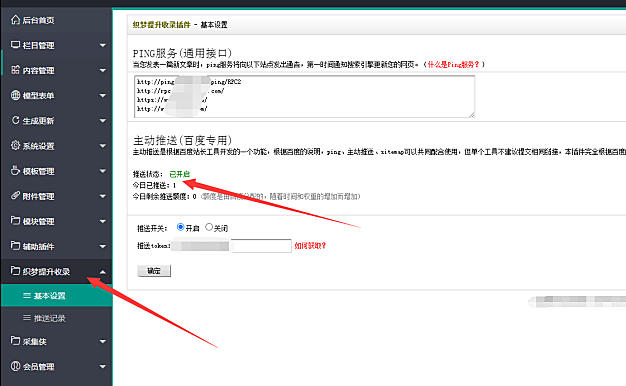
Task: Click the folder icon beside 织梦提升收录
Action: pos(15,271)
